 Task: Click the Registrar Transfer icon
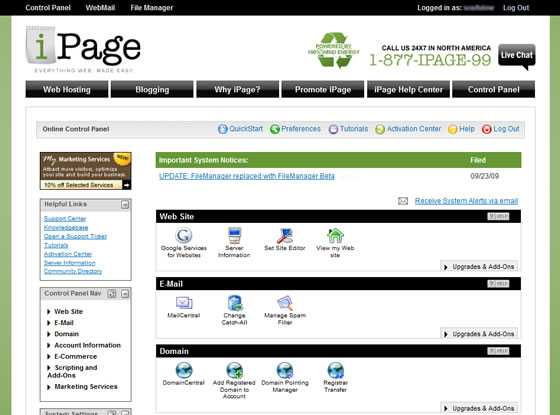click(336, 370)
